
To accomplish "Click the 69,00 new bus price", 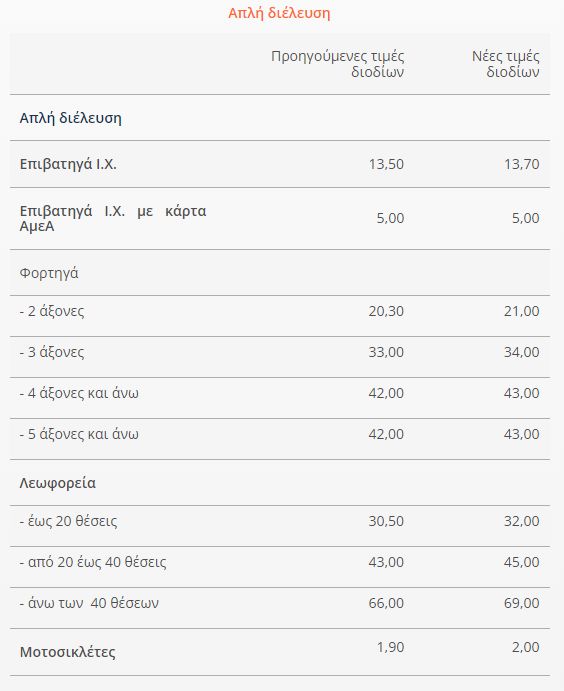I will (x=522, y=603).
